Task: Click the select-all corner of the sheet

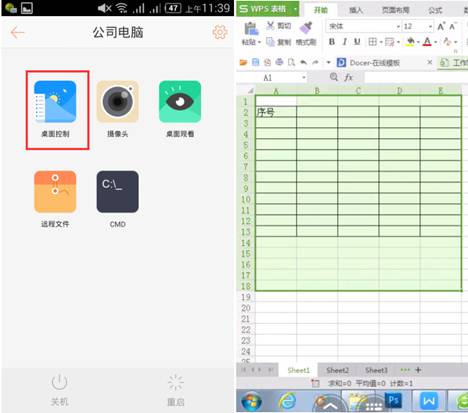Action: (x=251, y=91)
